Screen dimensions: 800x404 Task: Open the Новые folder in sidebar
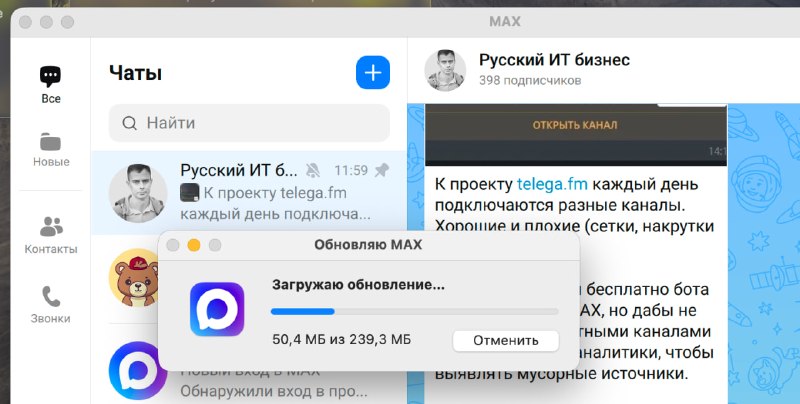pyautogui.click(x=50, y=149)
